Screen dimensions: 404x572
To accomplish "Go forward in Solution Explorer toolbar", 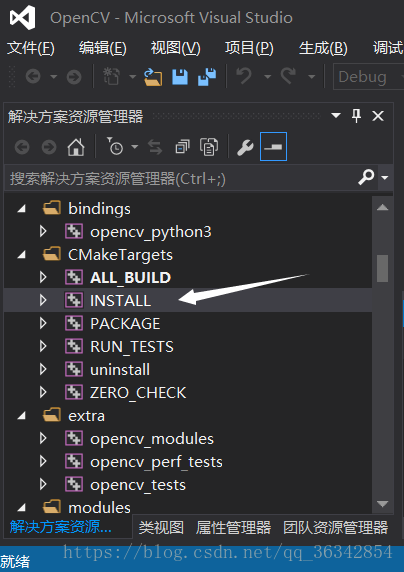I will [x=49, y=147].
